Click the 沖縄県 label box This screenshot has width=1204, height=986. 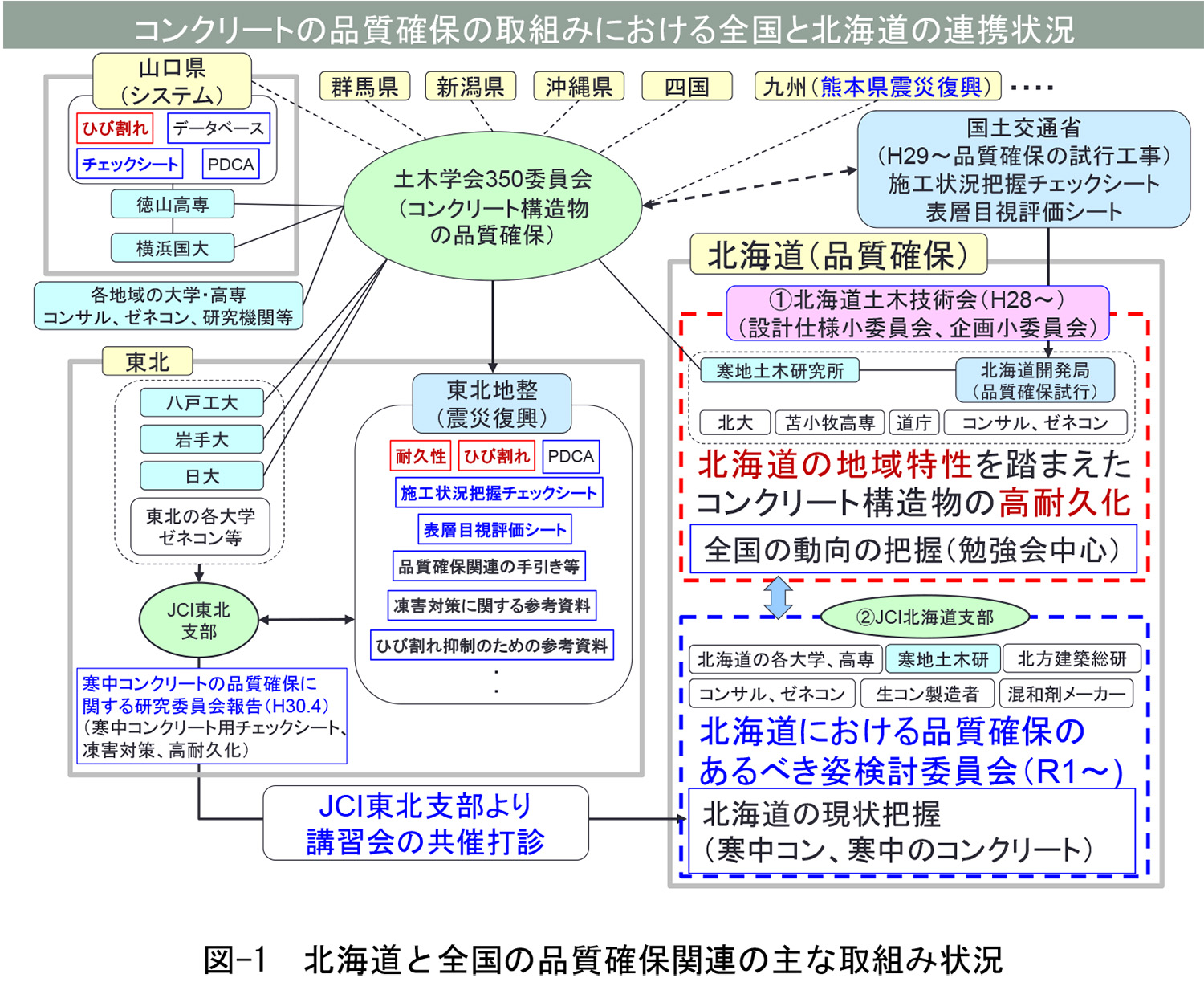579,86
